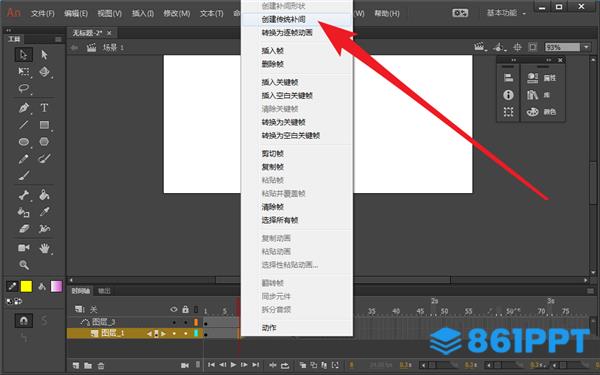The image size is (600, 375).
Task: Select the Eraser tool
Action: 24,229
